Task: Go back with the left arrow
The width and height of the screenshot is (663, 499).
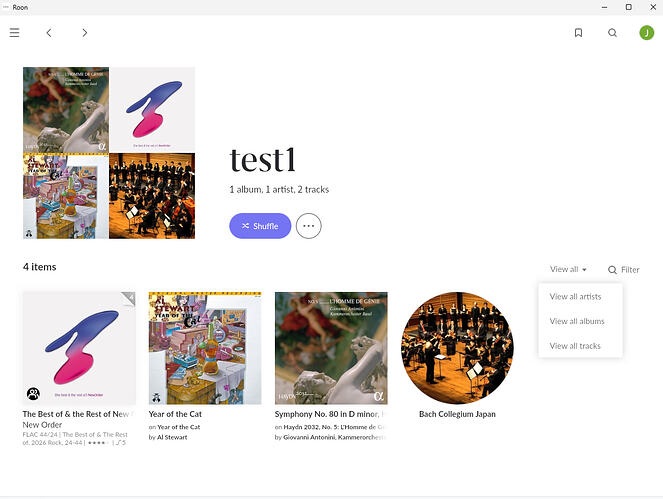Action: (x=49, y=33)
